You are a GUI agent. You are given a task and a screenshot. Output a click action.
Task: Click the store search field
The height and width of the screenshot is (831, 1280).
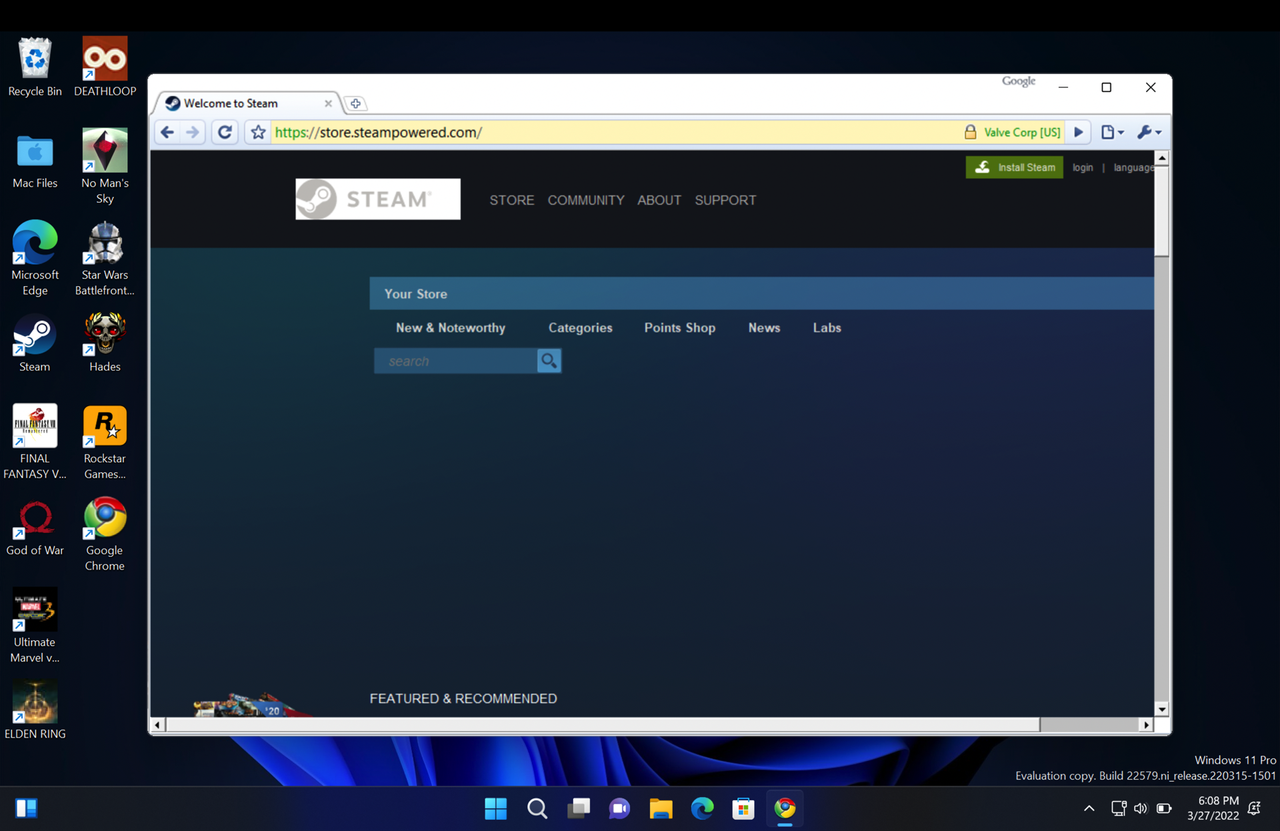click(455, 361)
